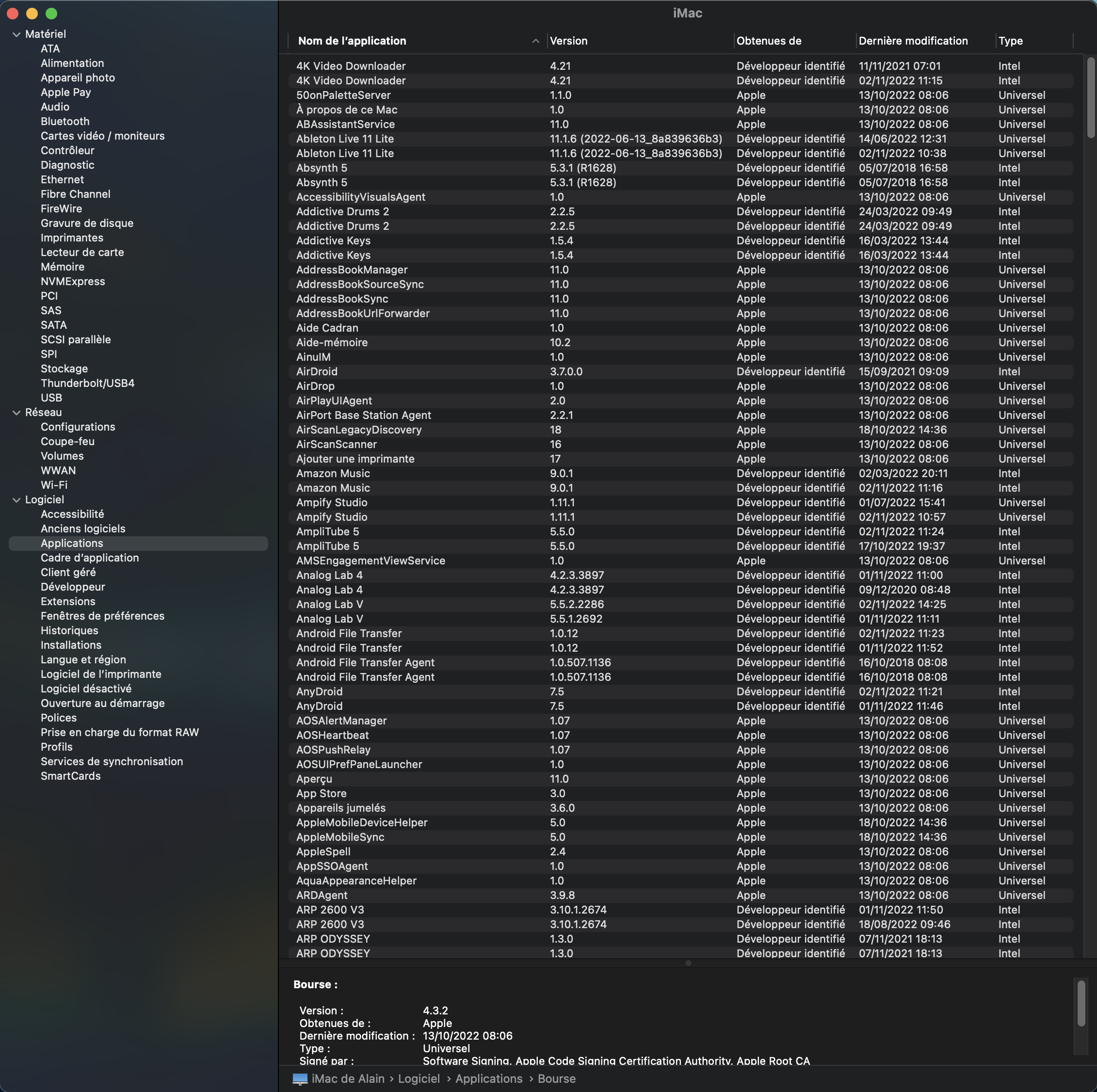The height and width of the screenshot is (1092, 1097).
Task: Click the sort arrow on application name column
Action: pos(535,41)
